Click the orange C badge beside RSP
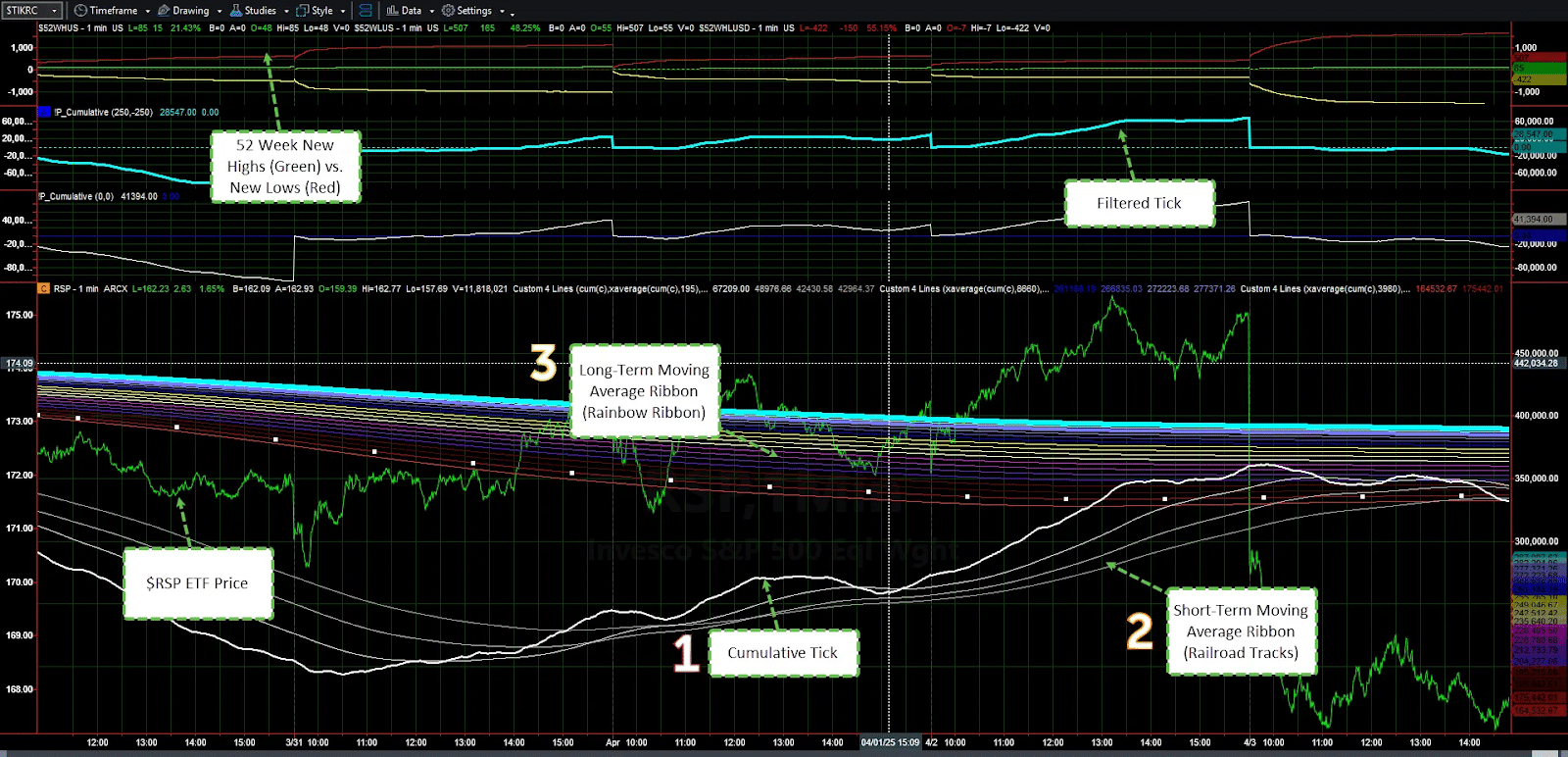1568x757 pixels. [43, 289]
